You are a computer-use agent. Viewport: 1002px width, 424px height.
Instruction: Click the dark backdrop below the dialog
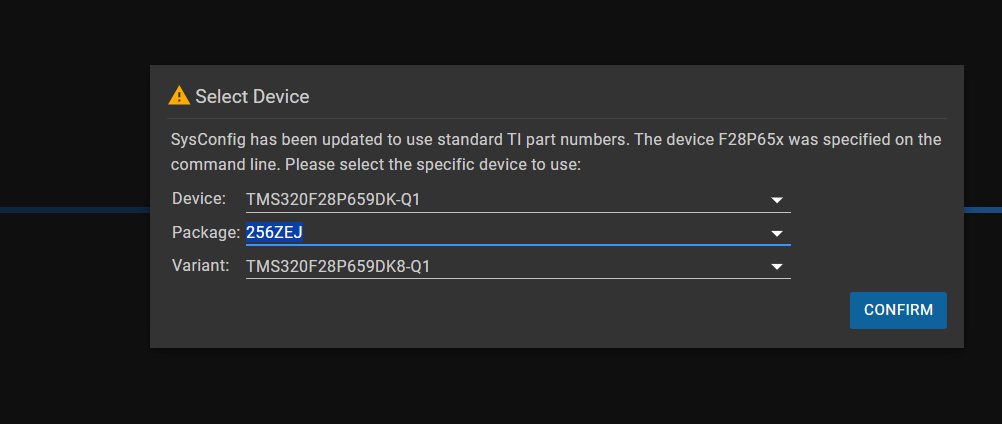pos(501,386)
